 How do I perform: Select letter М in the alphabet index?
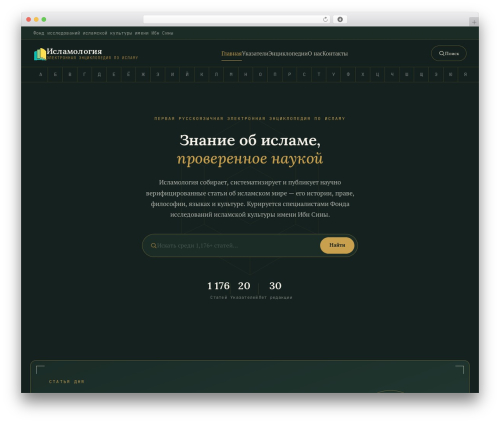tap(231, 74)
